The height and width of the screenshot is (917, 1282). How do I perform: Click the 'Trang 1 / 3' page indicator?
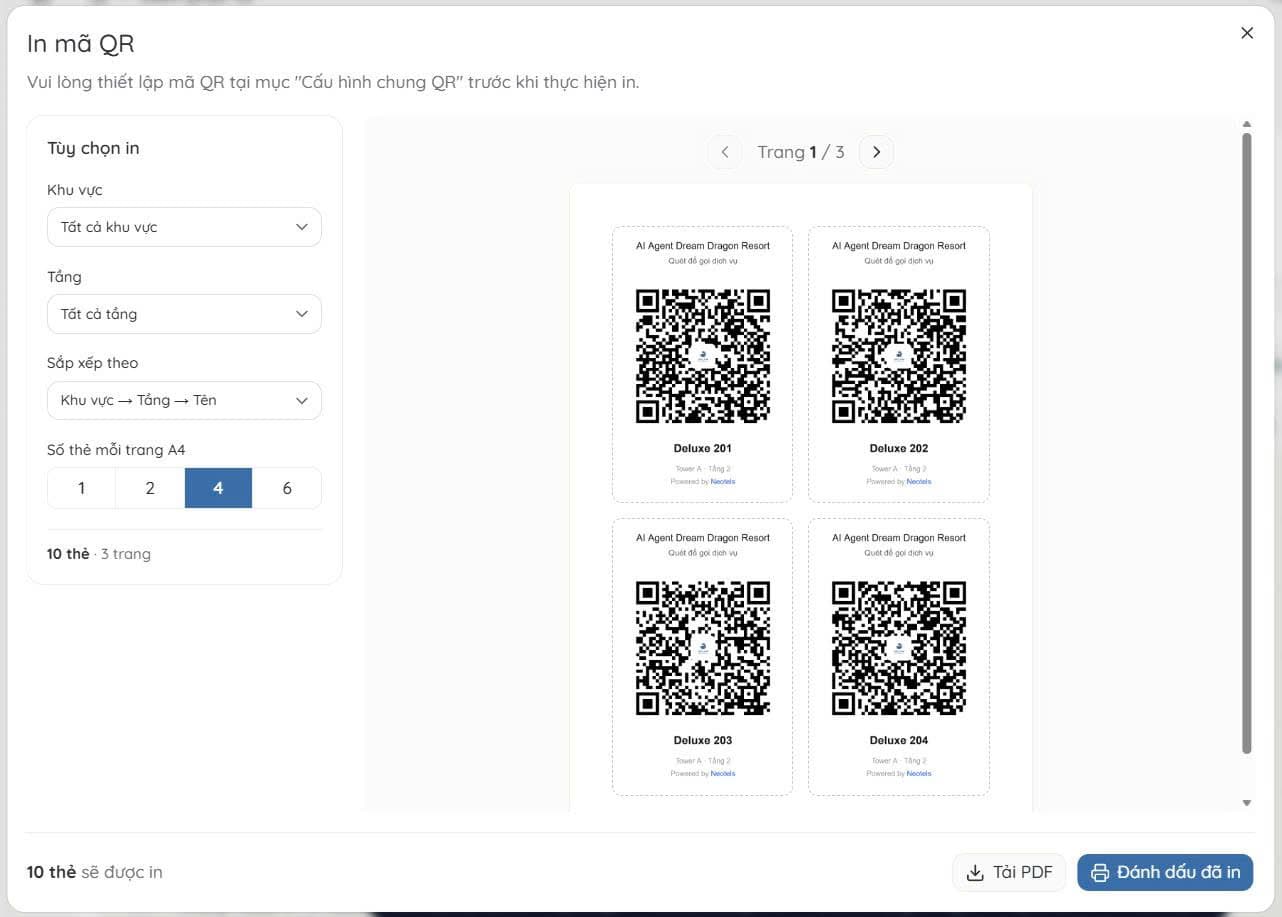coord(801,152)
